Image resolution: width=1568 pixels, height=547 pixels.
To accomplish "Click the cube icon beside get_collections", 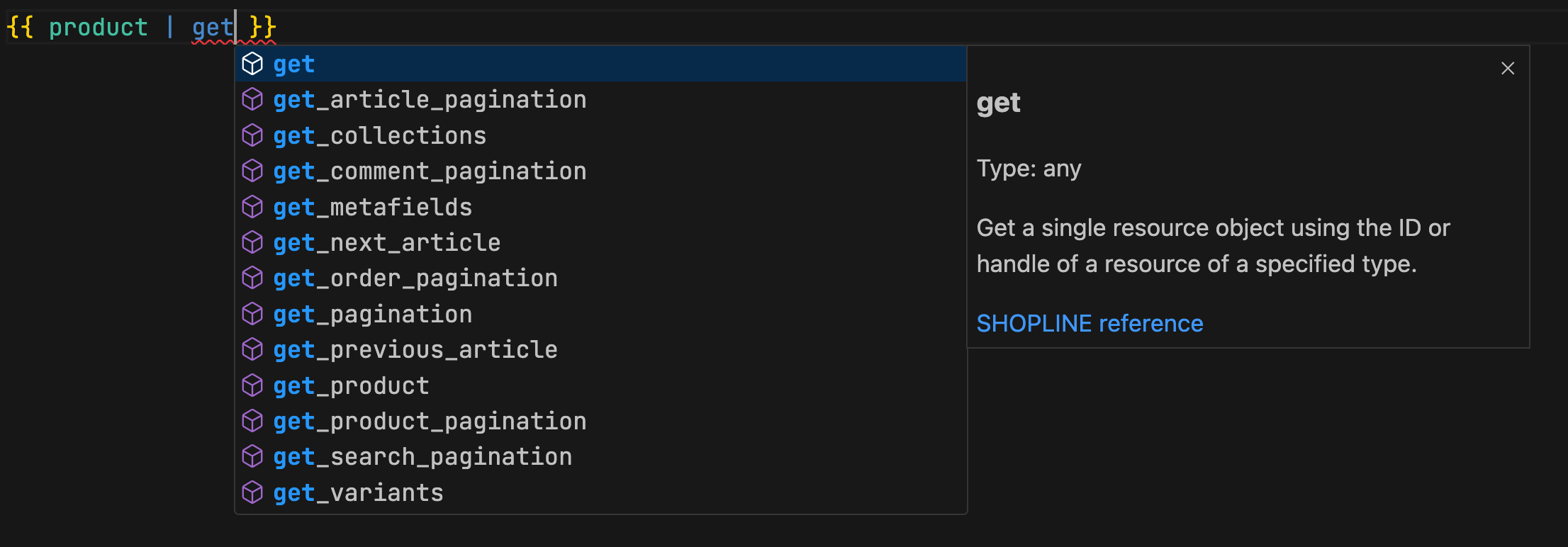I will click(x=252, y=135).
